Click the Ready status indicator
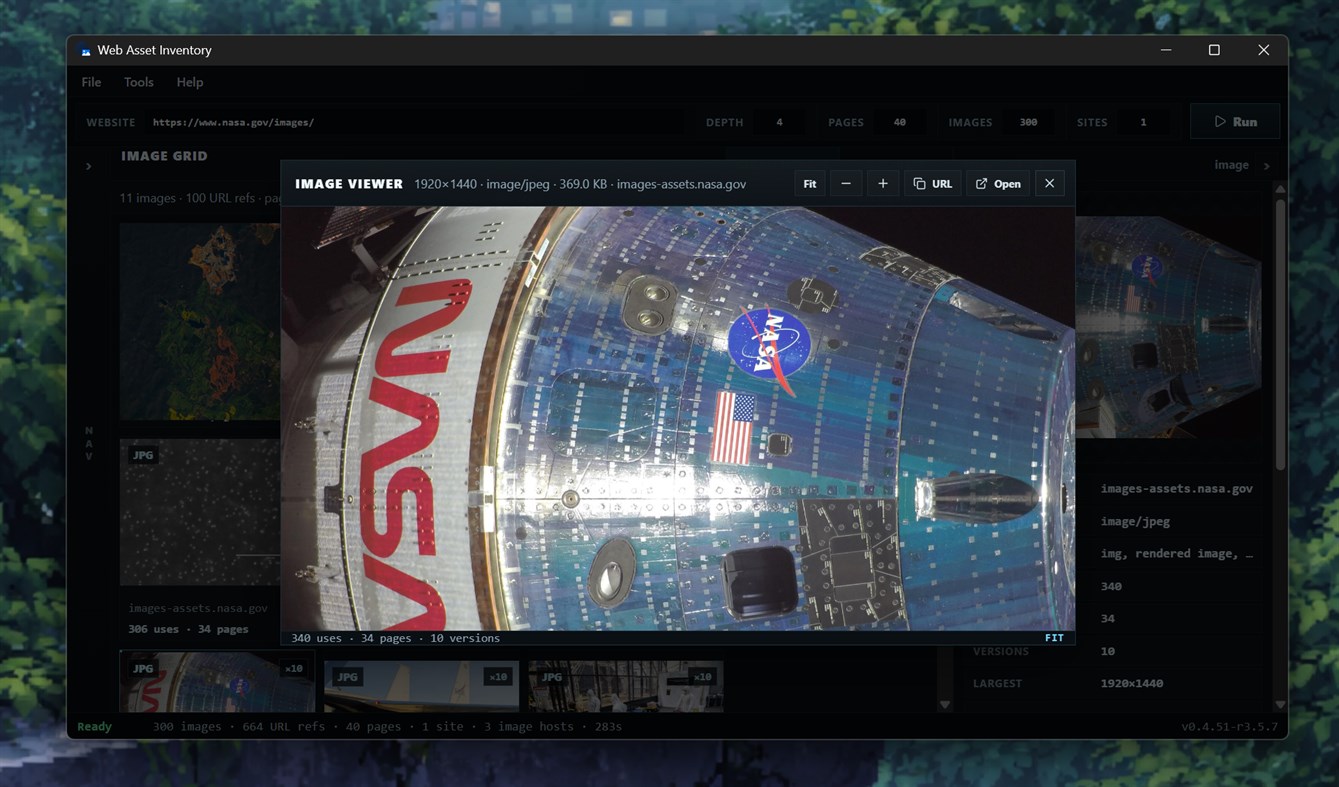 95,727
